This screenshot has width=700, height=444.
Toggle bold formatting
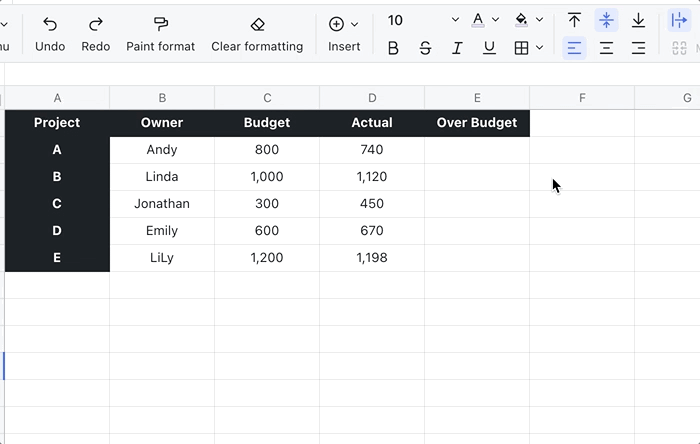393,48
